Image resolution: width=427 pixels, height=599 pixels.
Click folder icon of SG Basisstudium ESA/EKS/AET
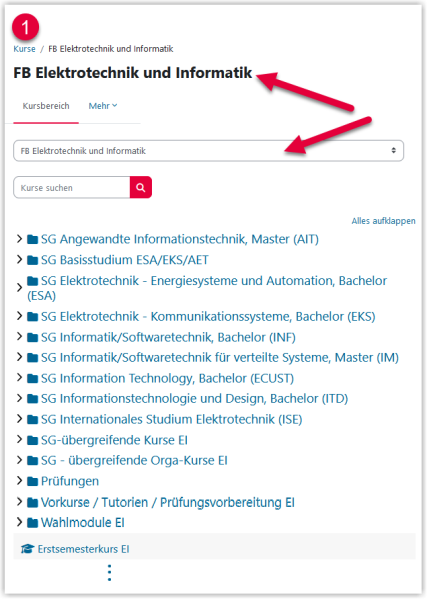pyautogui.click(x=32, y=260)
